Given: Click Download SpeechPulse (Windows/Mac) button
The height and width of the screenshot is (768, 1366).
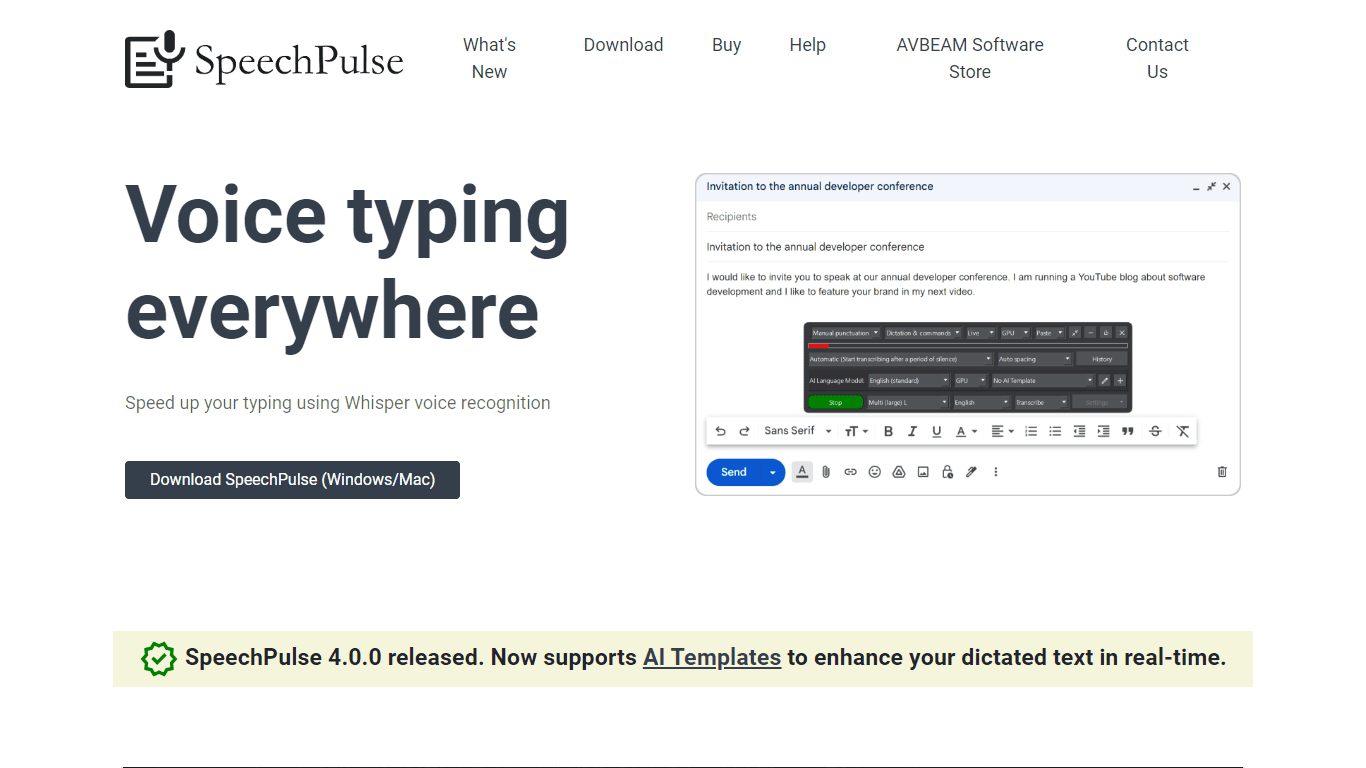Looking at the screenshot, I should pyautogui.click(x=292, y=480).
